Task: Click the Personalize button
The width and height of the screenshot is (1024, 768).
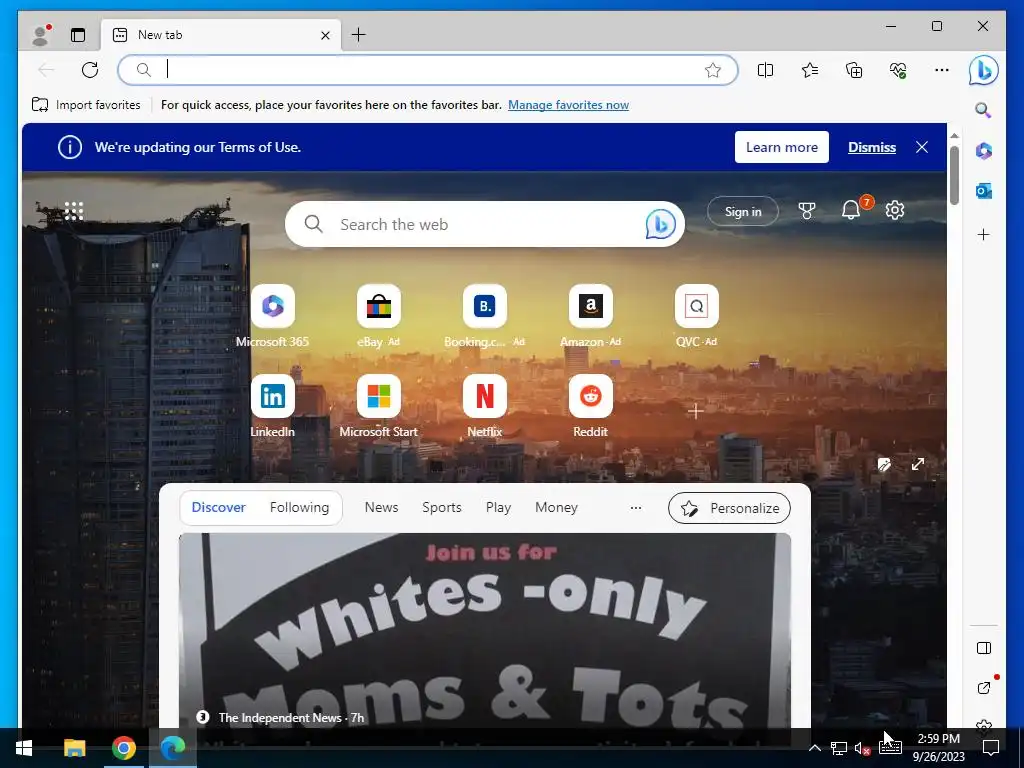Action: [729, 508]
